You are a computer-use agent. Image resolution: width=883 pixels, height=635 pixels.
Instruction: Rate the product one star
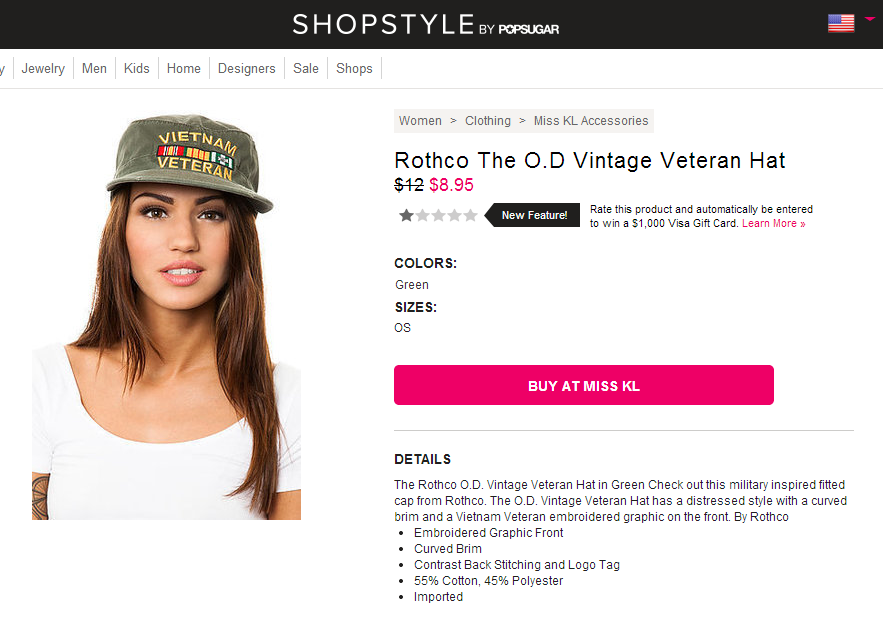407,215
